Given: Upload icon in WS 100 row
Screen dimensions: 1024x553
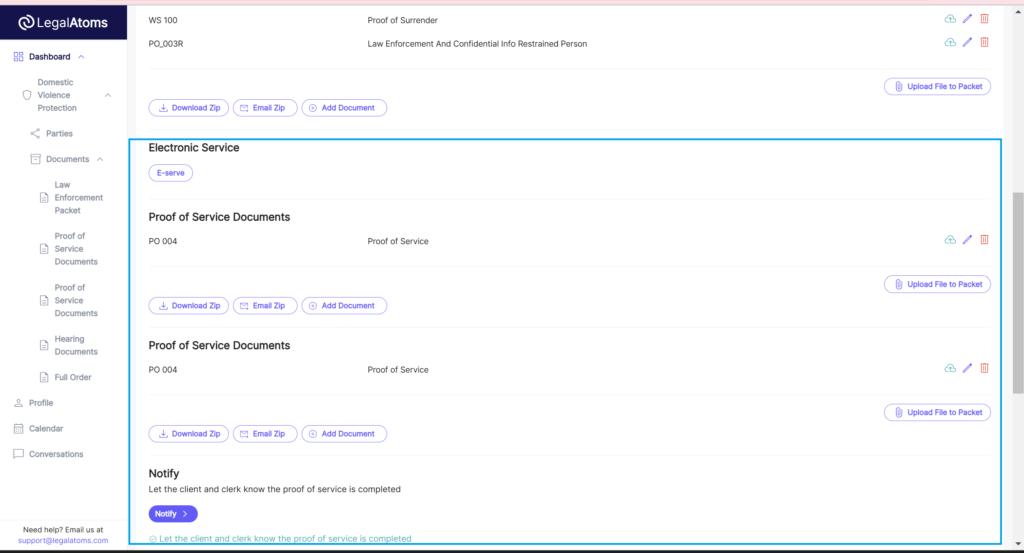Looking at the screenshot, I should pyautogui.click(x=950, y=19).
